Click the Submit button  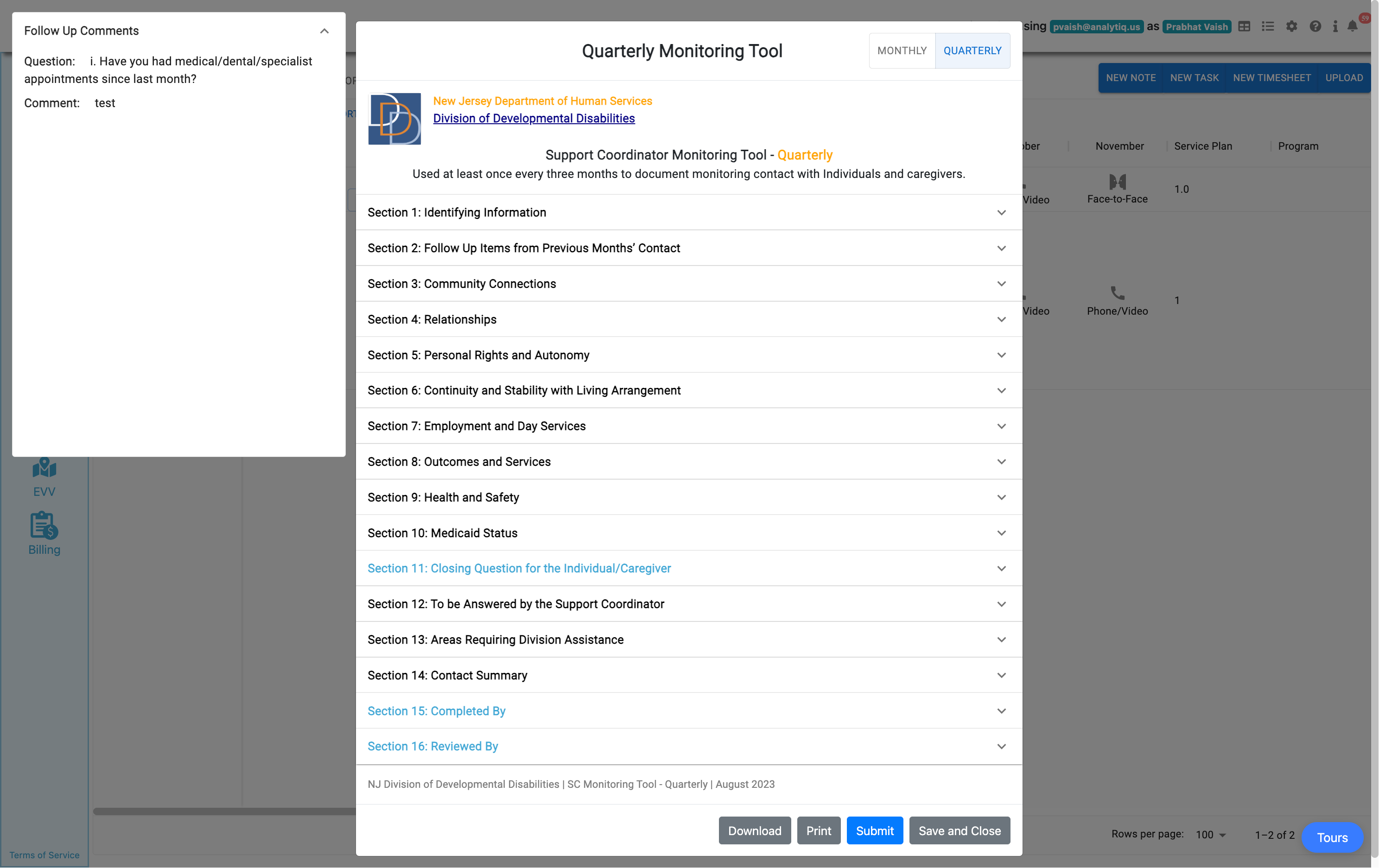(x=874, y=830)
